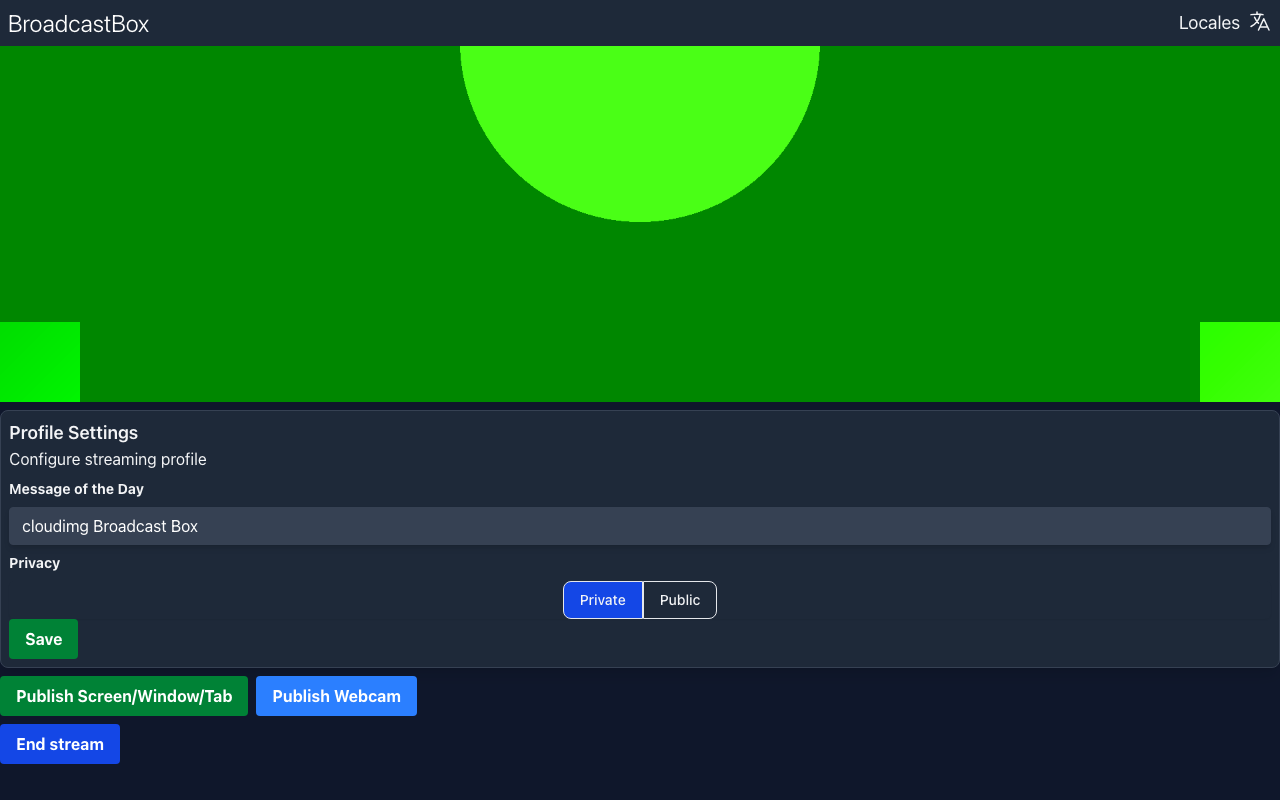This screenshot has height=800, width=1280.
Task: Click End stream button
Action: click(x=60, y=744)
